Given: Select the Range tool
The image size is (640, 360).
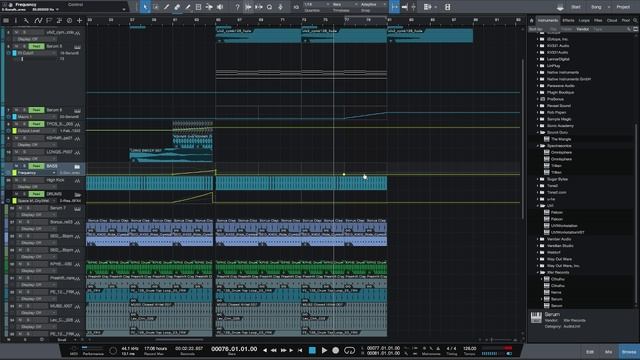Looking at the screenshot, I should tap(156, 7).
